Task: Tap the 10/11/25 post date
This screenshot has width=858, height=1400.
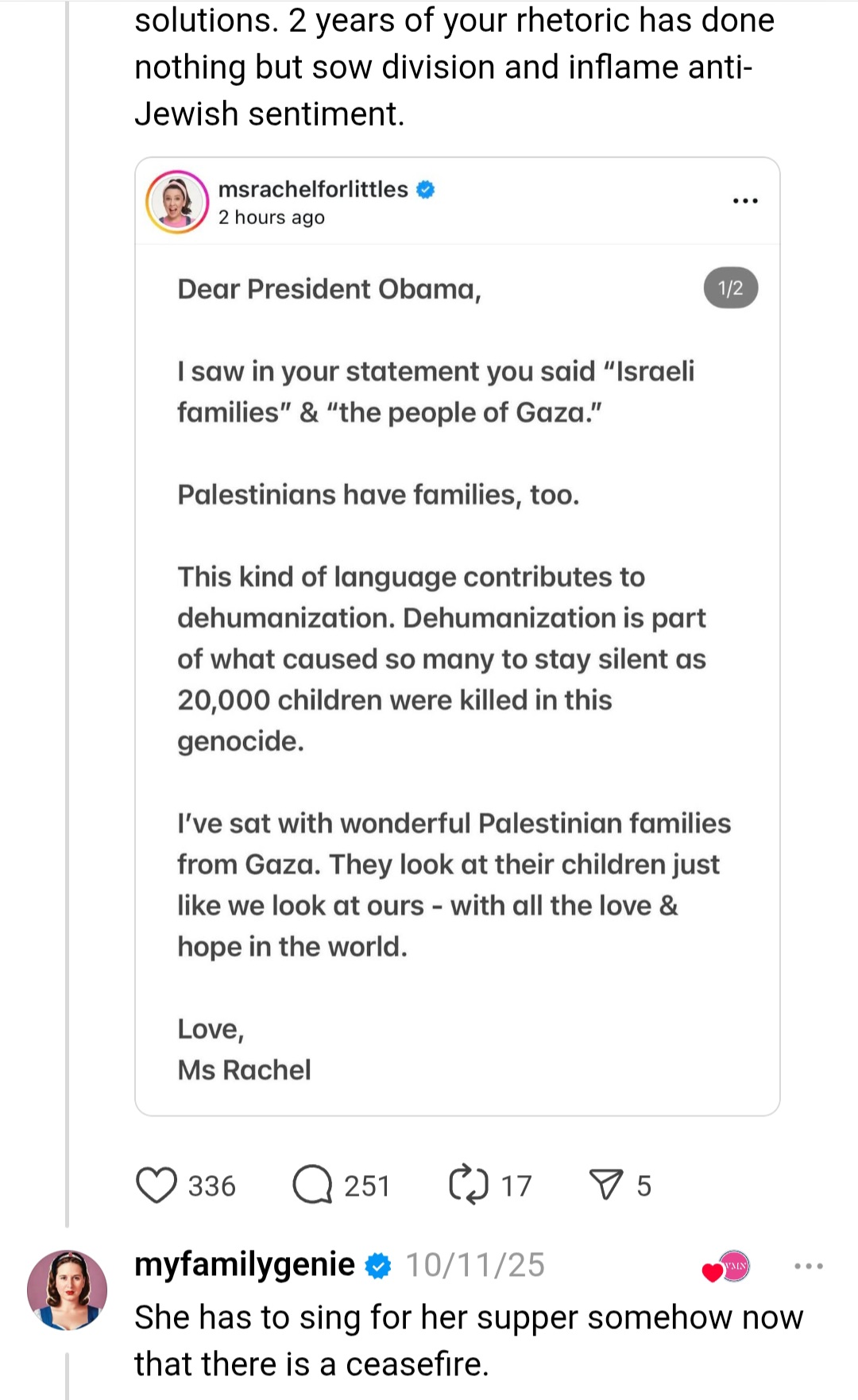Action: 475,1265
